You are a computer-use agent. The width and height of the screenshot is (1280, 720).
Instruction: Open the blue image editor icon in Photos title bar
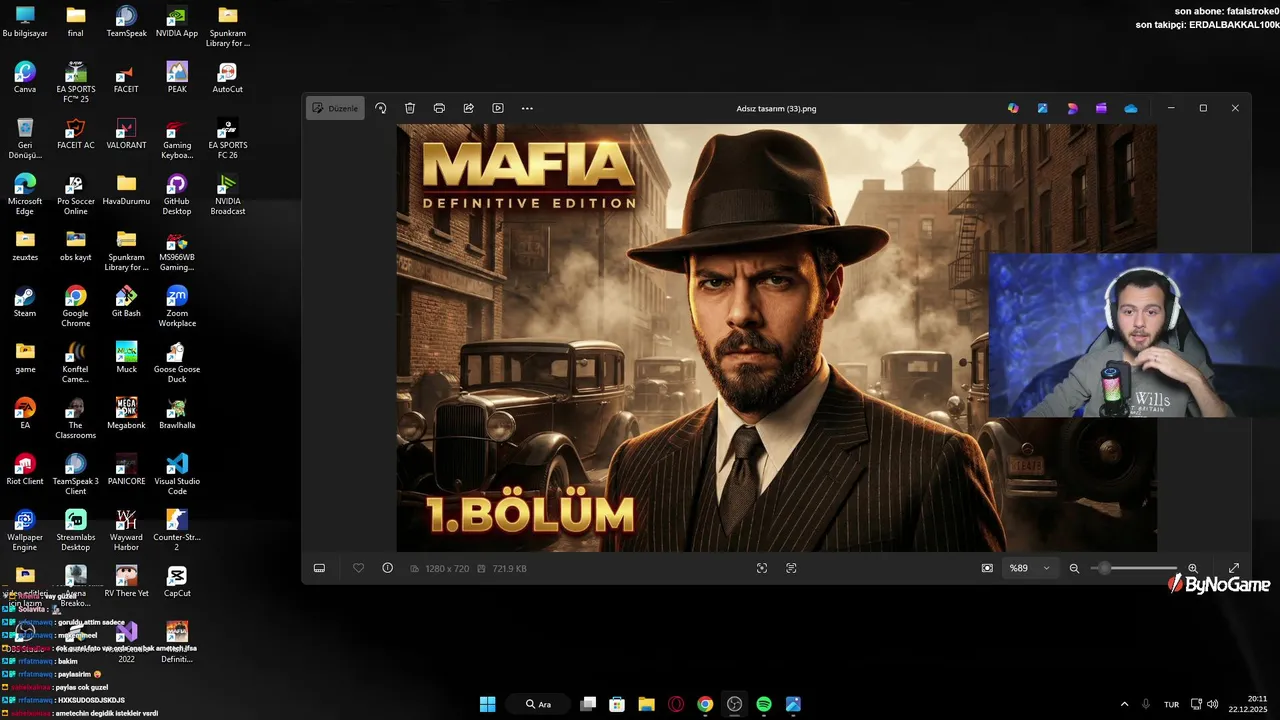click(1042, 108)
